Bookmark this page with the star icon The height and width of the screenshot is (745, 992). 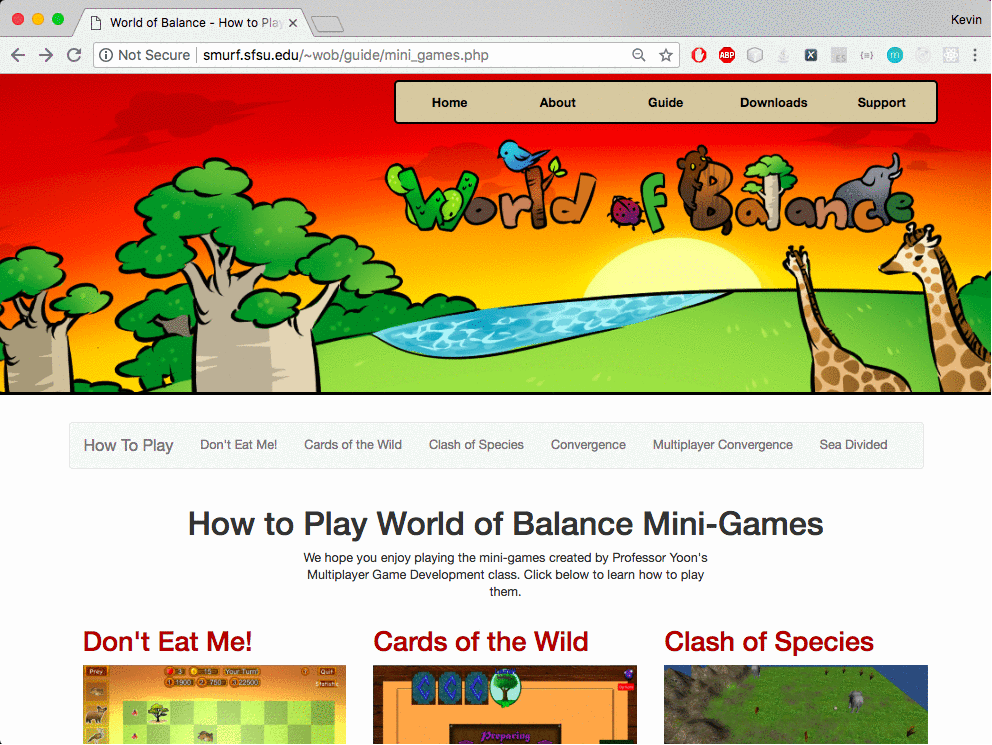[666, 55]
